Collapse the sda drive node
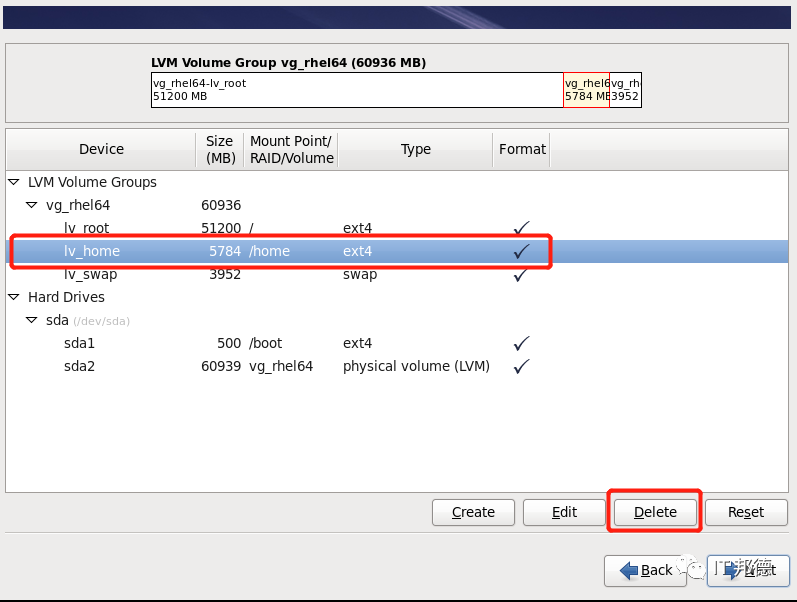 pyautogui.click(x=32, y=320)
